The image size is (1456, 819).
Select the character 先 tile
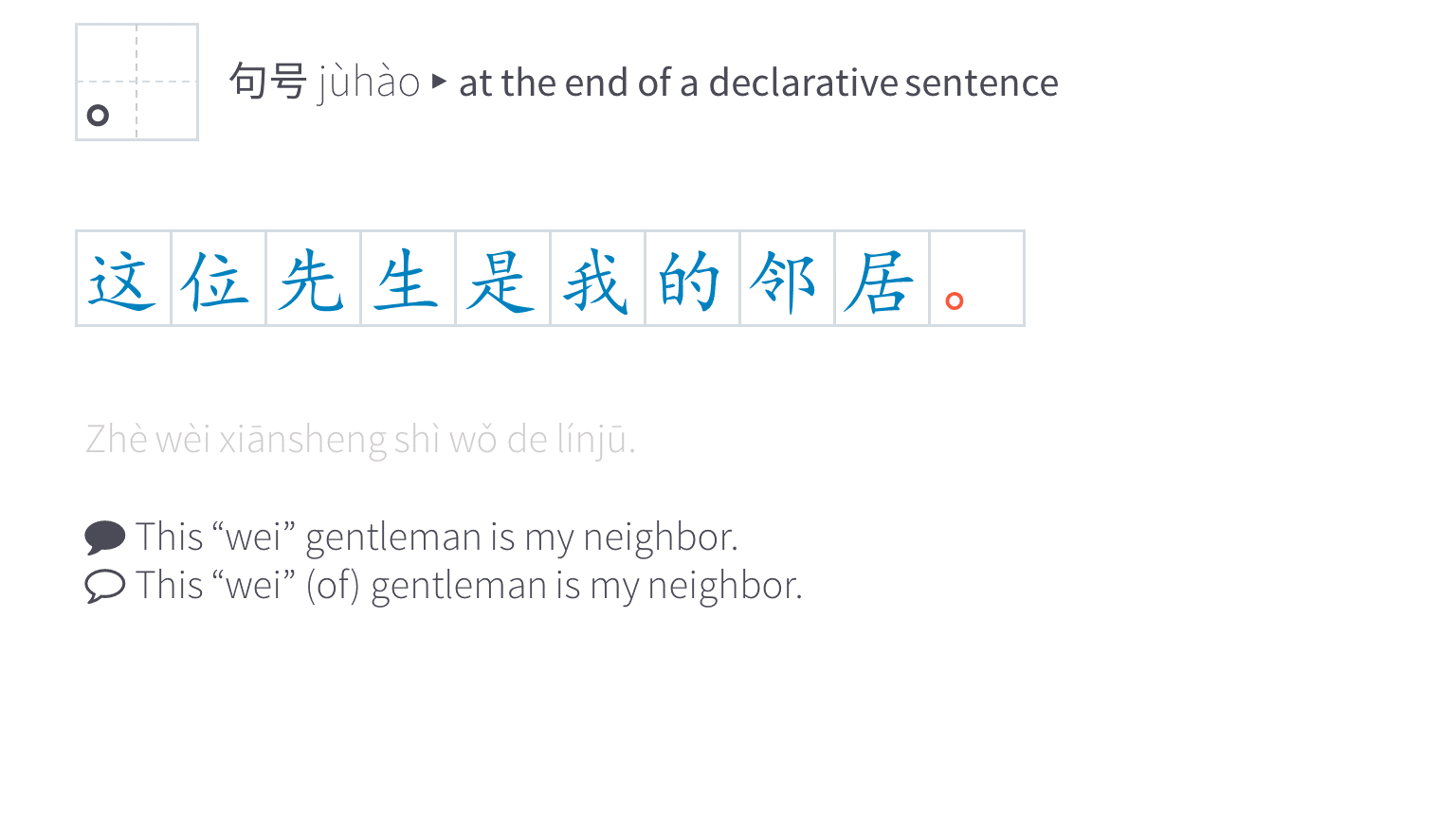(313, 279)
